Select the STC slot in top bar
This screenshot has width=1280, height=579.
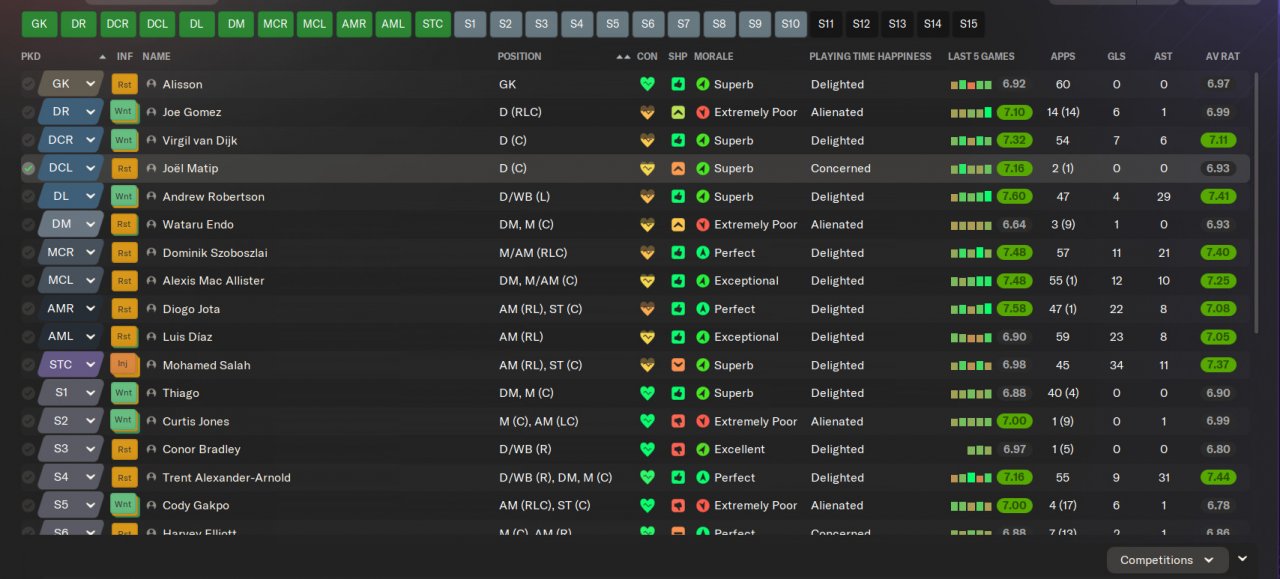pos(431,23)
